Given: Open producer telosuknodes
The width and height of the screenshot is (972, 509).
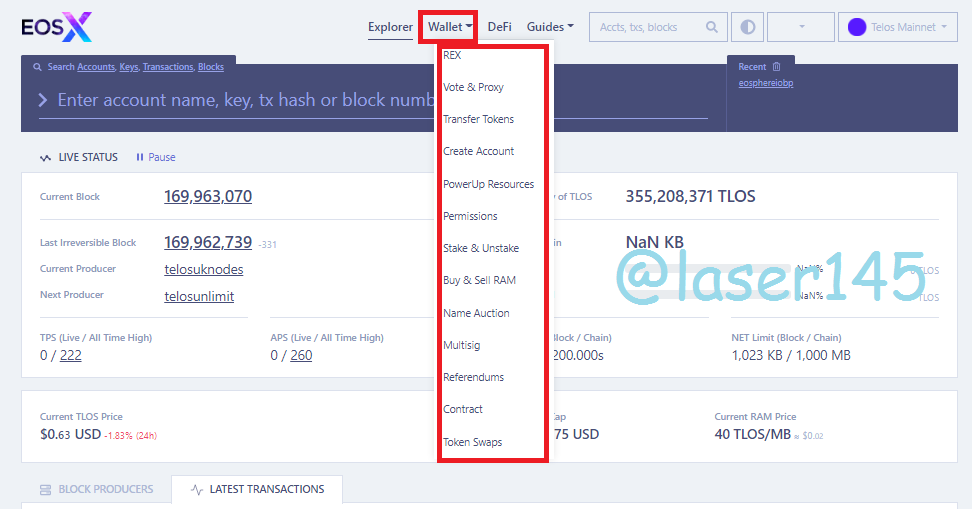Looking at the screenshot, I should [203, 270].
